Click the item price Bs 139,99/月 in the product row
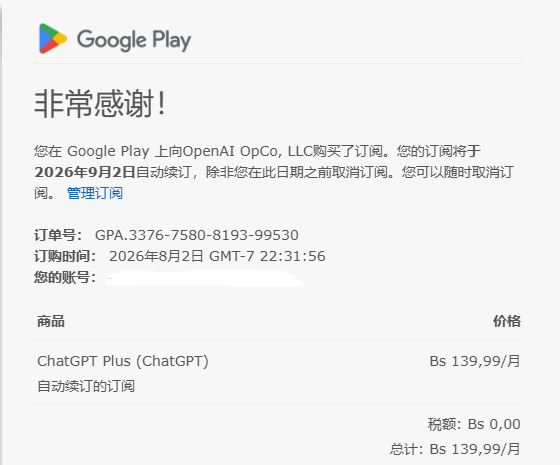This screenshot has height=465, width=560. point(475,361)
